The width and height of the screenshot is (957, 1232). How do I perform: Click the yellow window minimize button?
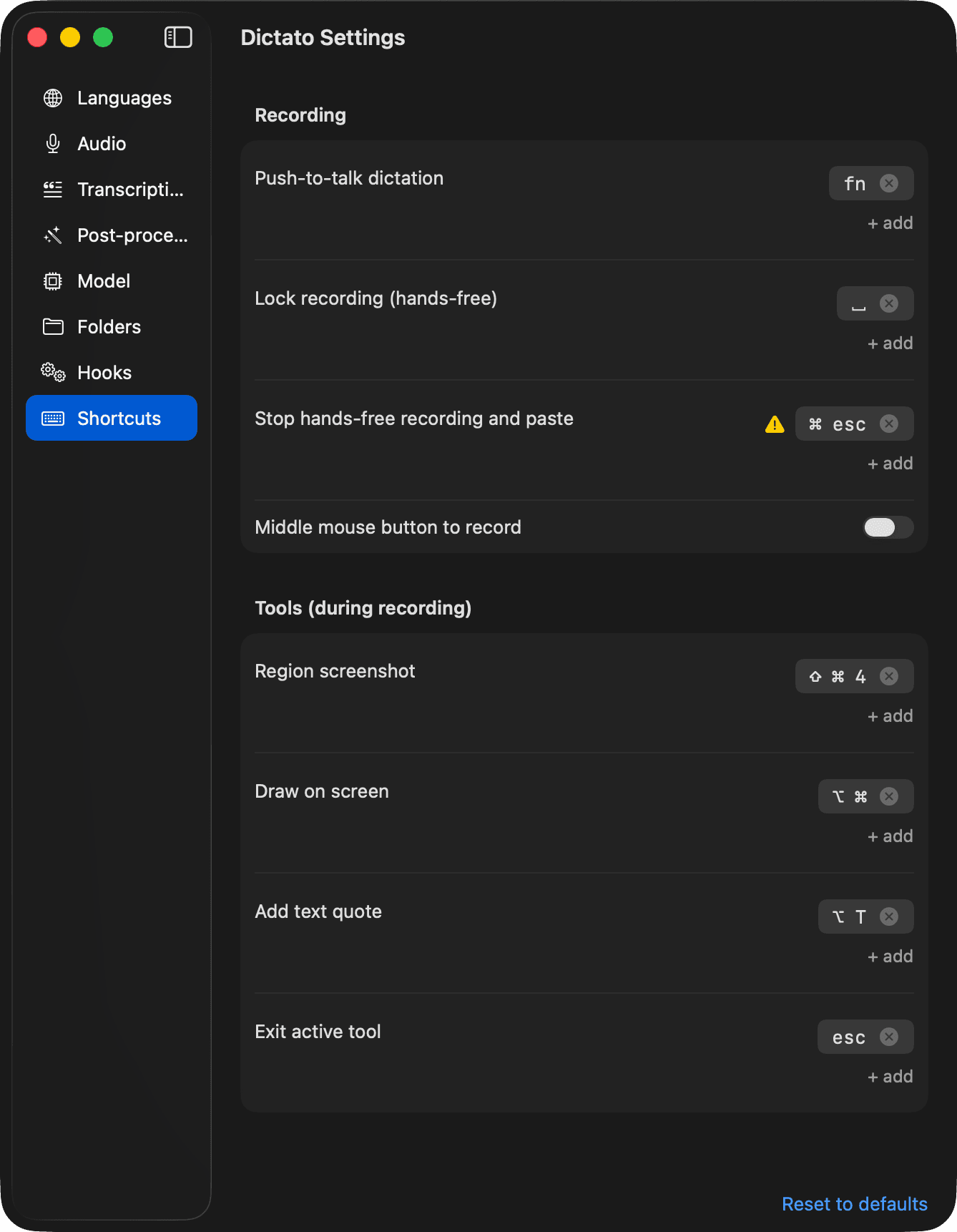tap(70, 37)
